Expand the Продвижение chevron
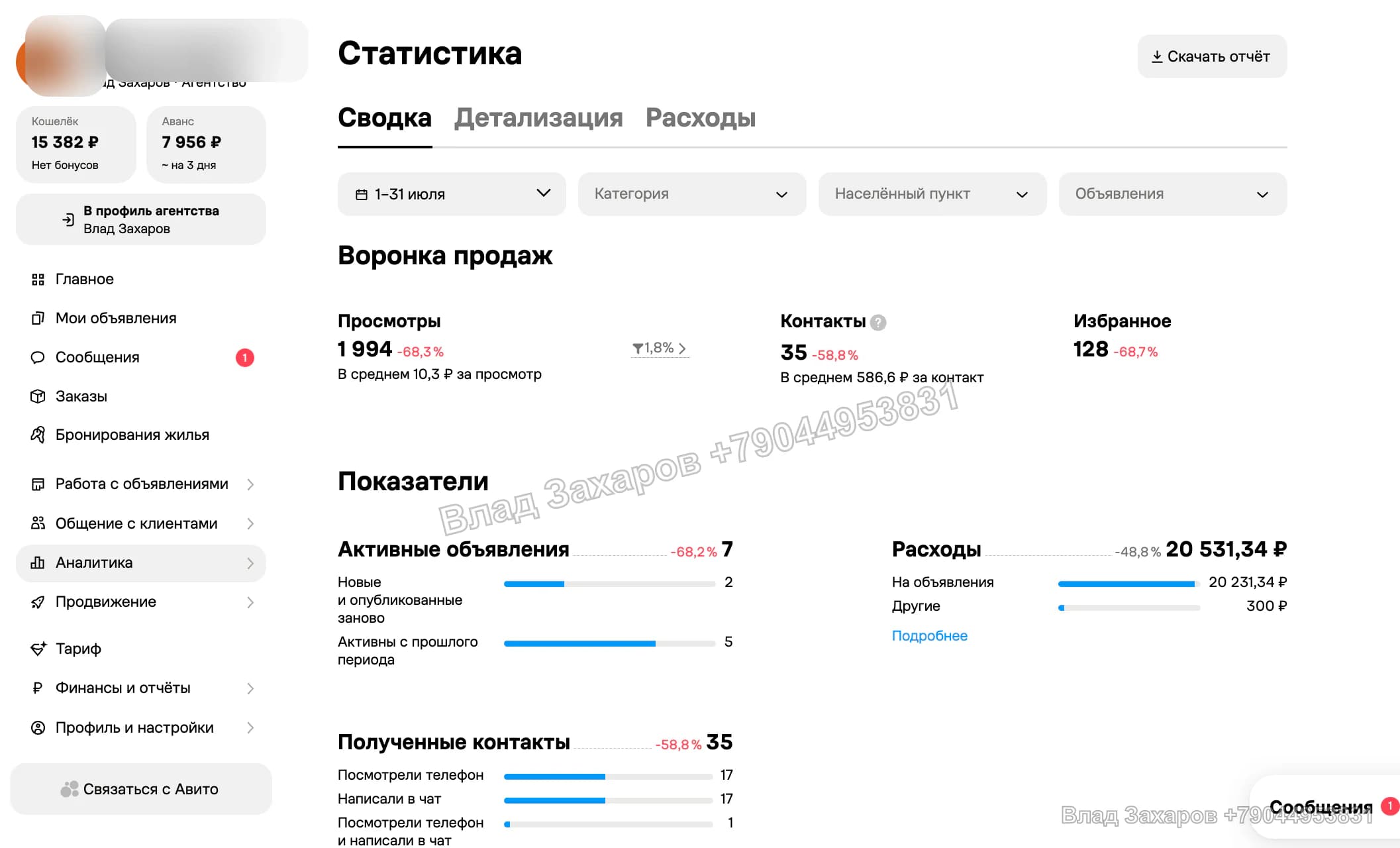1400x848 pixels. [x=250, y=602]
